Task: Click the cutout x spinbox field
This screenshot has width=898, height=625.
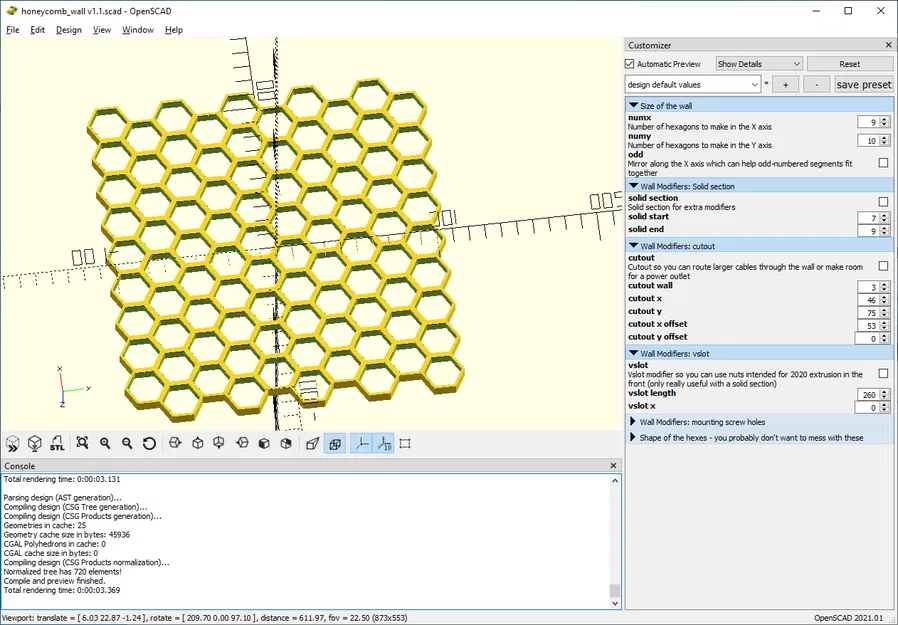Action: [x=870, y=298]
